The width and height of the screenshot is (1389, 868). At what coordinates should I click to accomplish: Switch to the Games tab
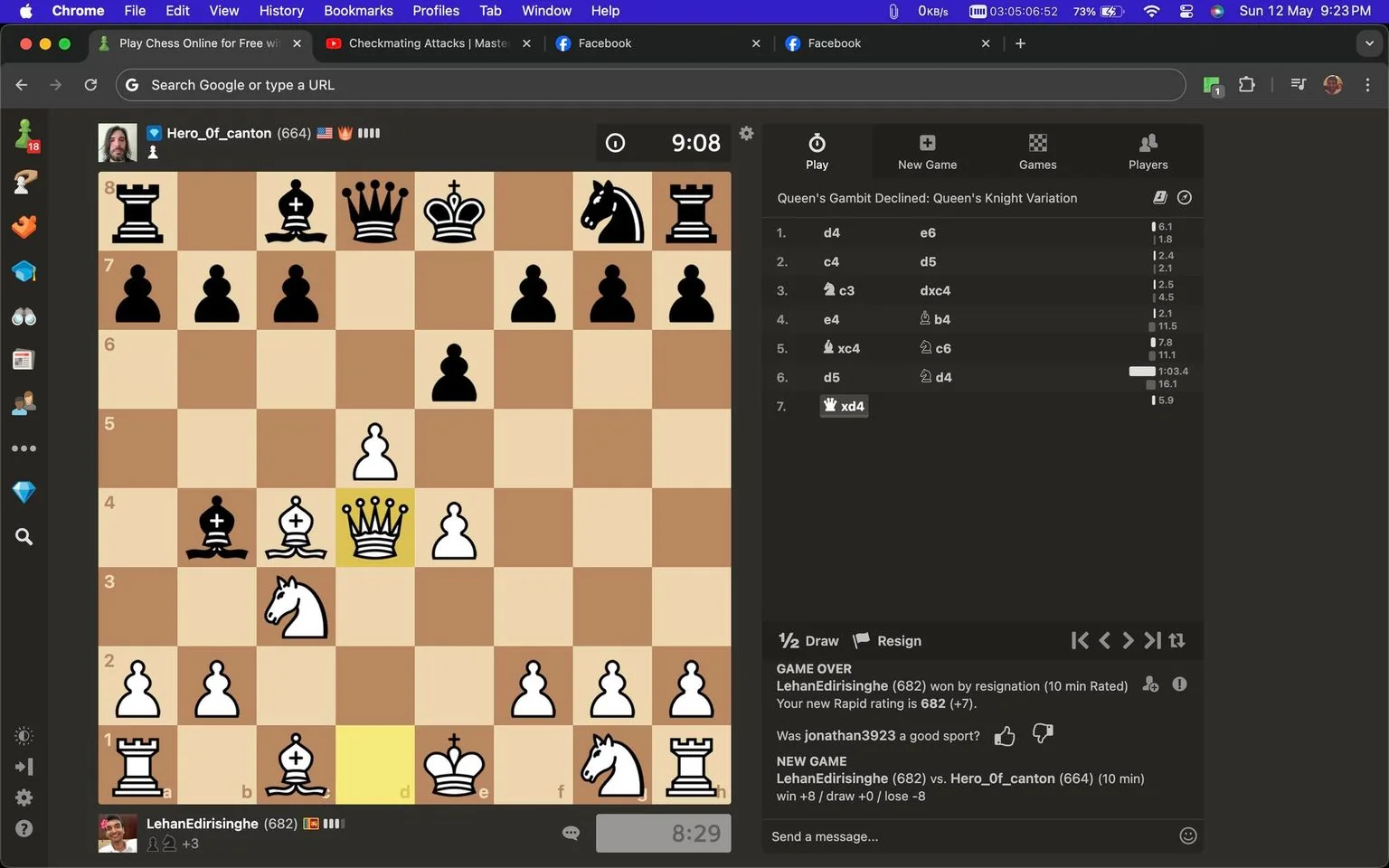(x=1037, y=151)
